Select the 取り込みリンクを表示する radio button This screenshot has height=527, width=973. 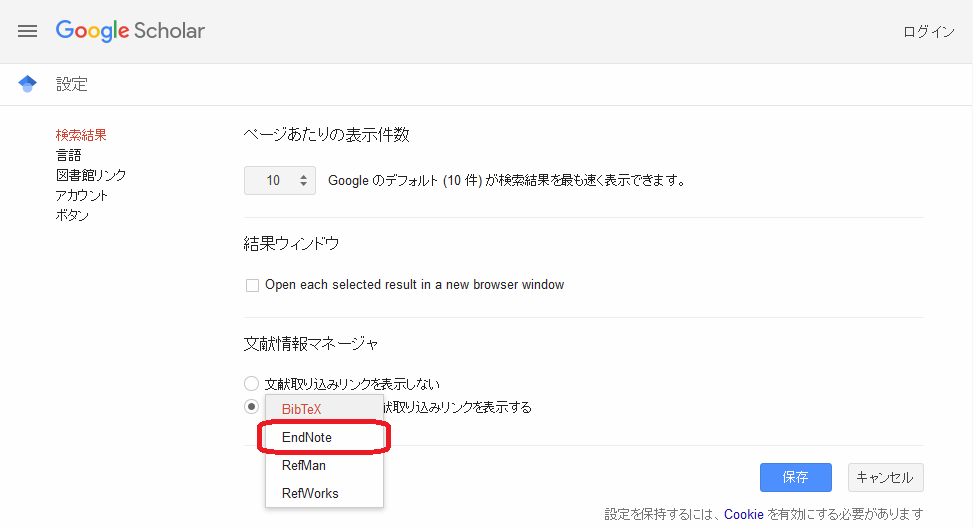[x=251, y=407]
